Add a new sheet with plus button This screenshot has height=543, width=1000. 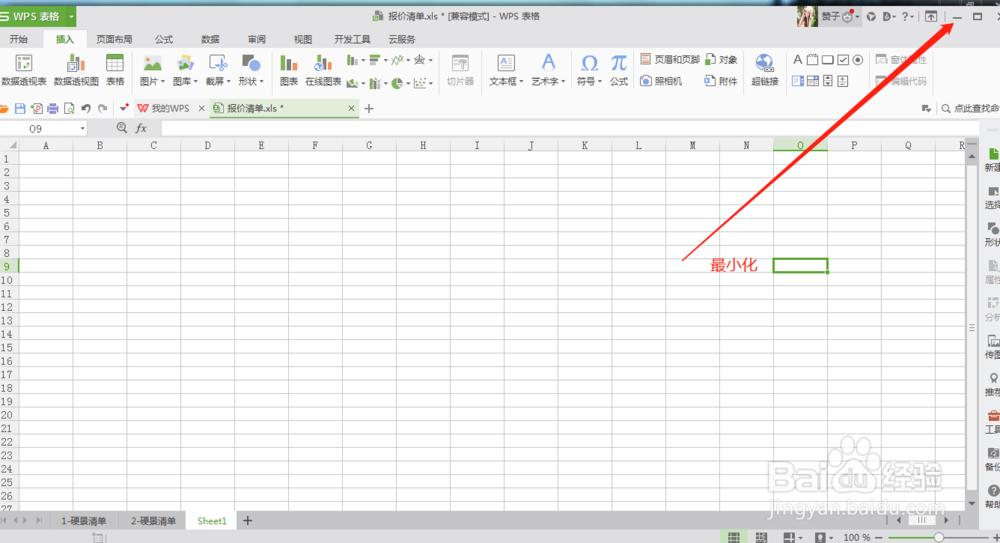247,521
